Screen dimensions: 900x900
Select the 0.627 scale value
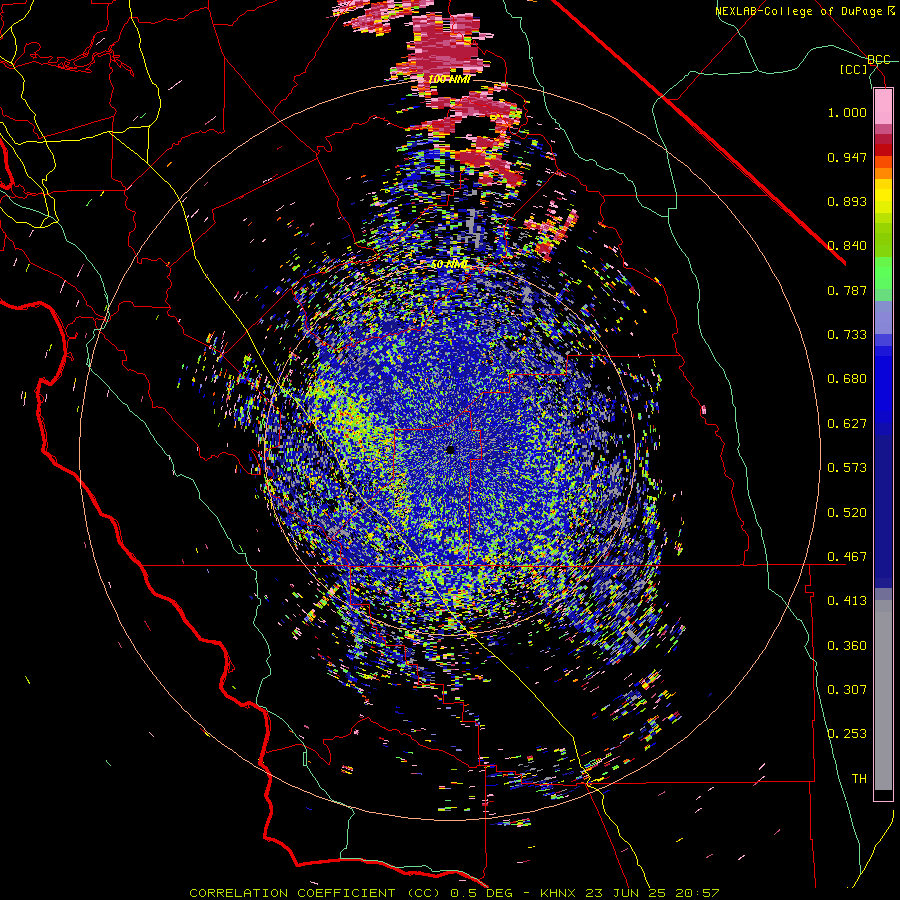point(847,424)
